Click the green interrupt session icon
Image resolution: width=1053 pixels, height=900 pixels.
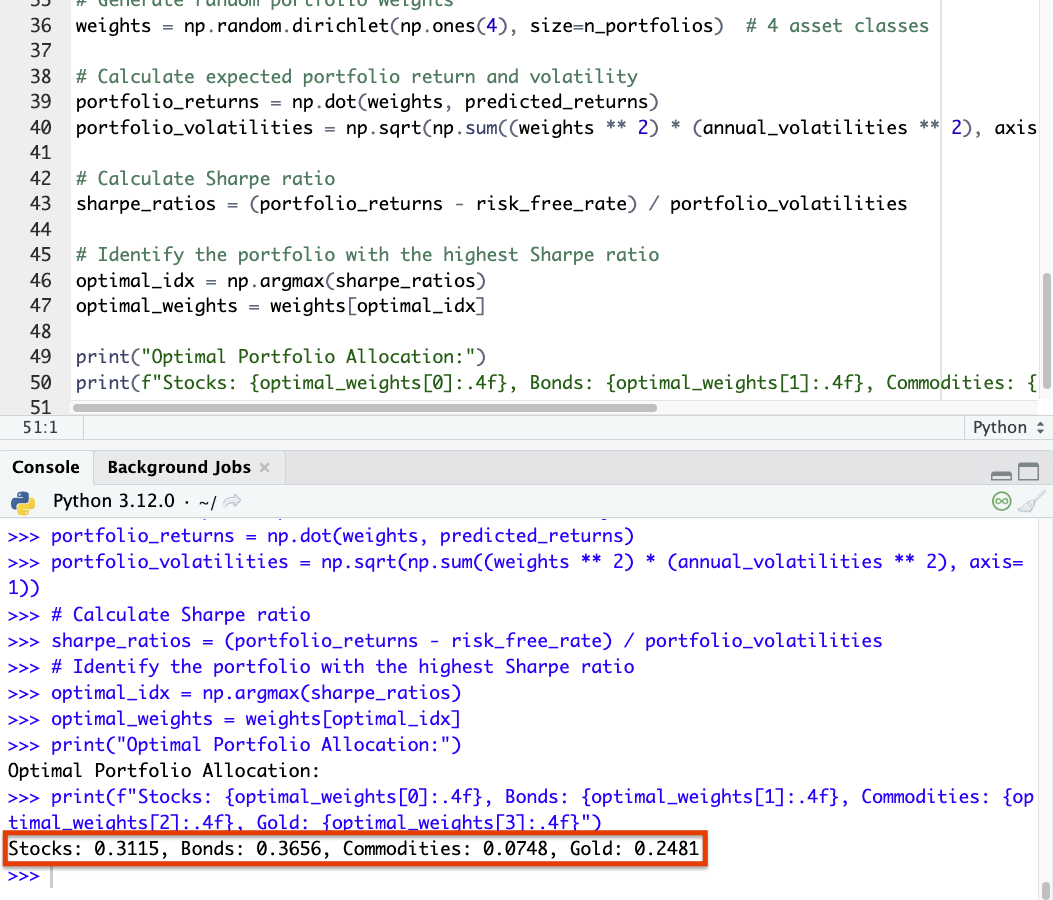click(x=1001, y=501)
